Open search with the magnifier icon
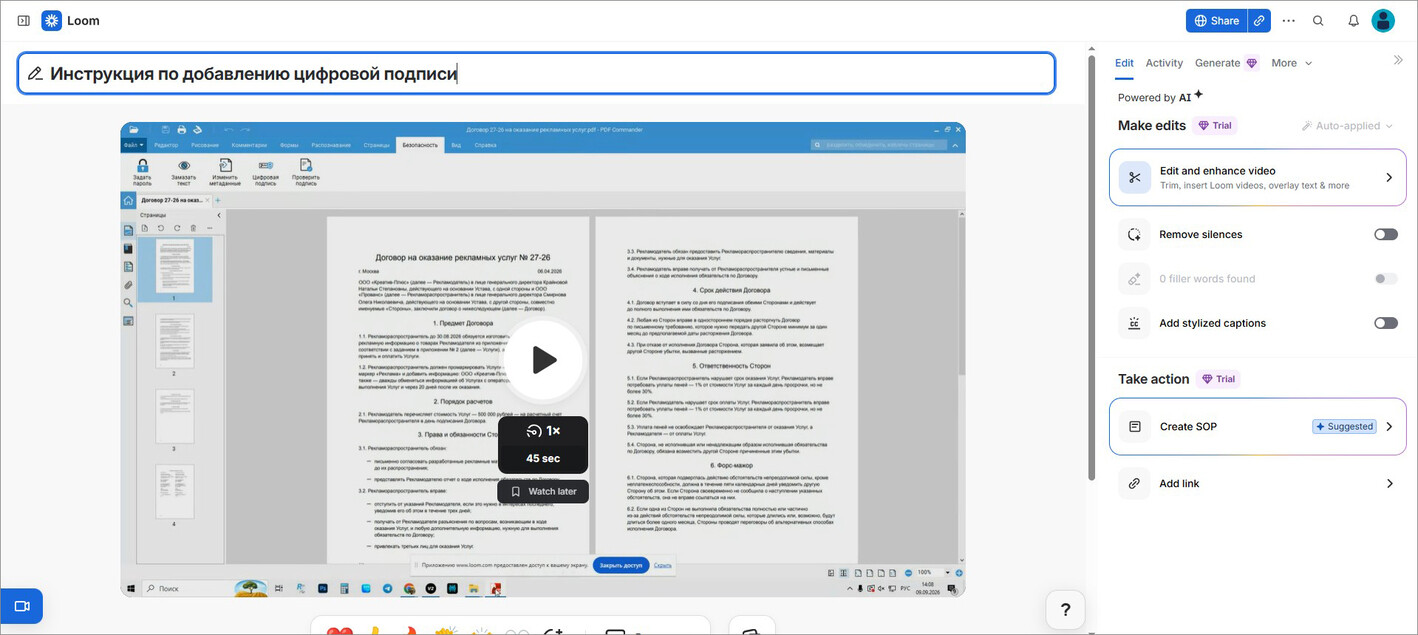Viewport: 1418px width, 635px height. point(1318,20)
